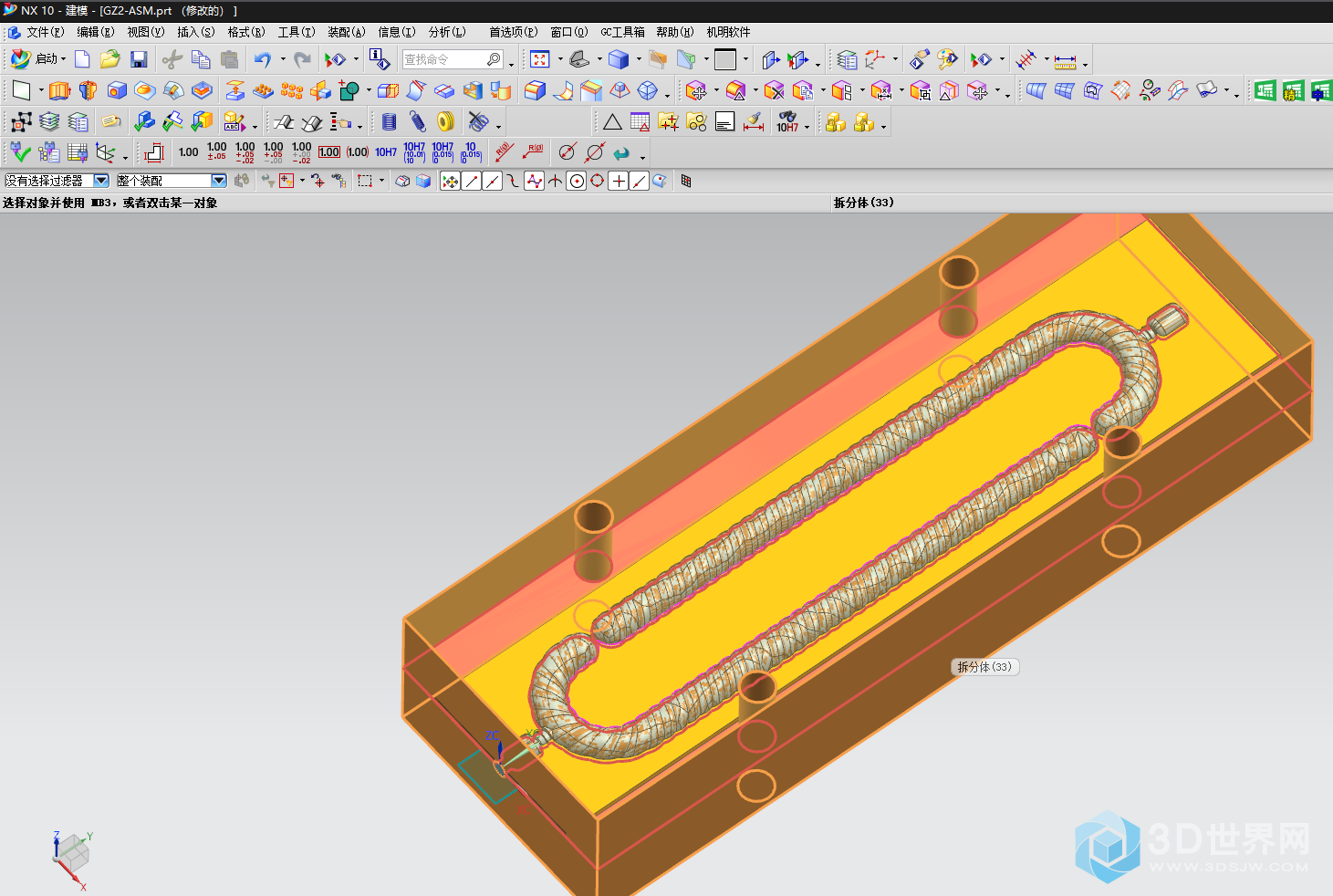
Task: Expand the selection rectangle mode dropdown
Action: click(381, 181)
